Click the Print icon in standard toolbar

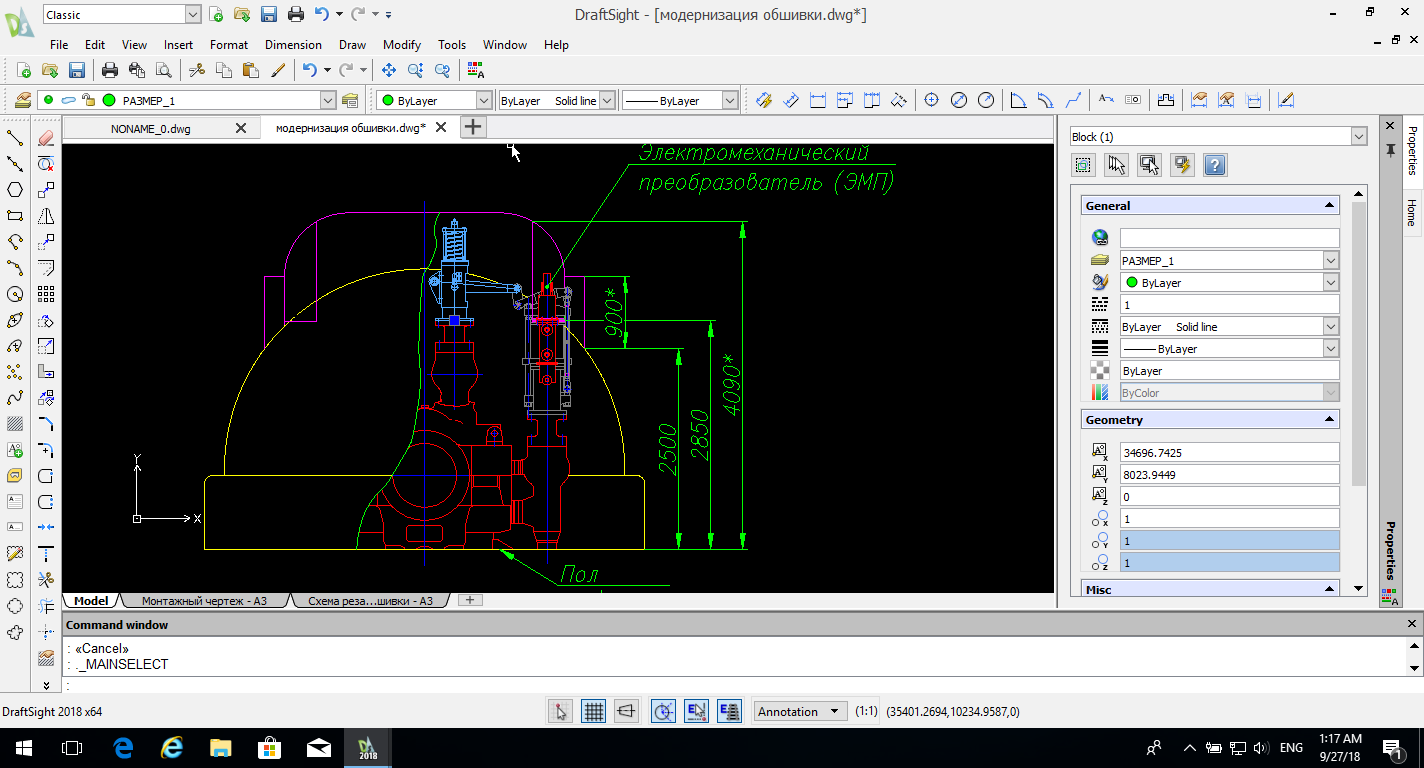click(x=110, y=70)
